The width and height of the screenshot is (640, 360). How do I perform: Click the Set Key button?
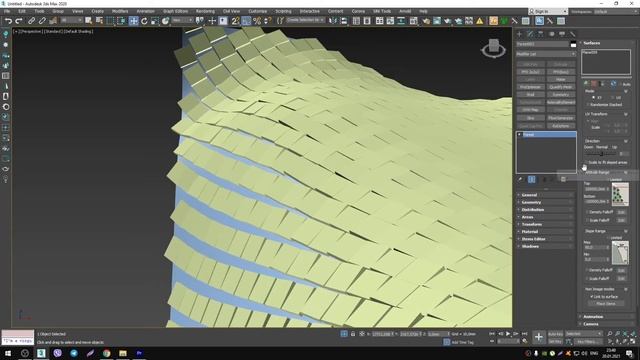tap(555, 341)
